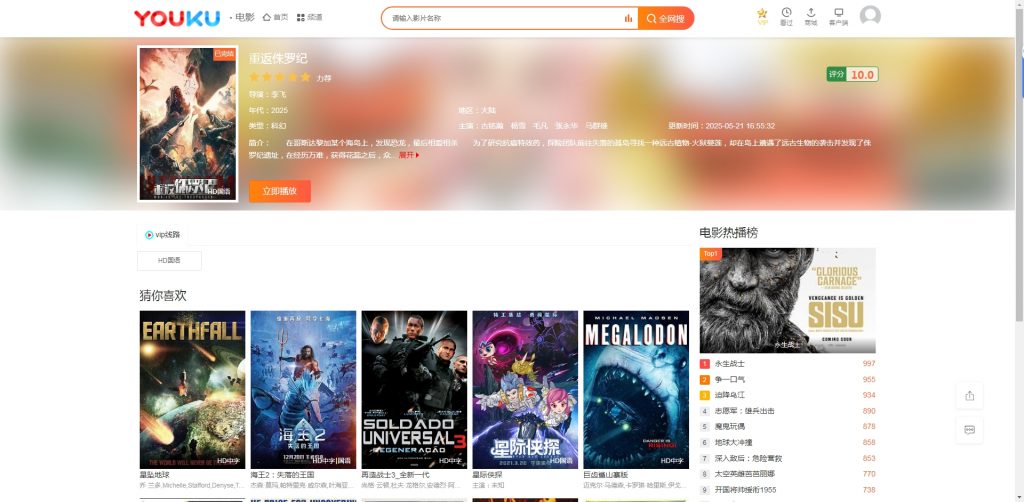Open 开国将帅授衔1955 in ranking
This screenshot has width=1024, height=502.
tap(745, 490)
